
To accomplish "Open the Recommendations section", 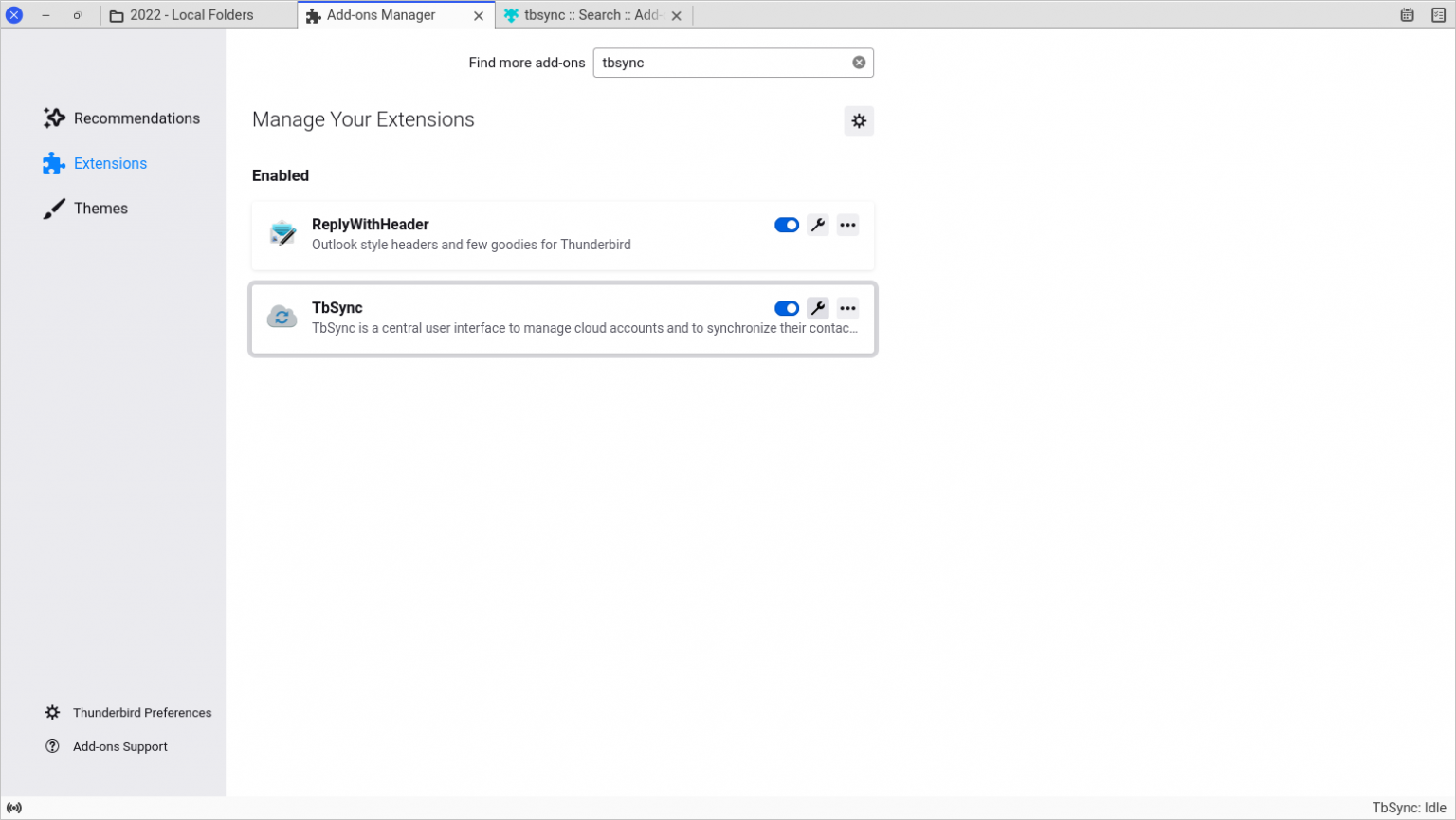I will (x=121, y=118).
